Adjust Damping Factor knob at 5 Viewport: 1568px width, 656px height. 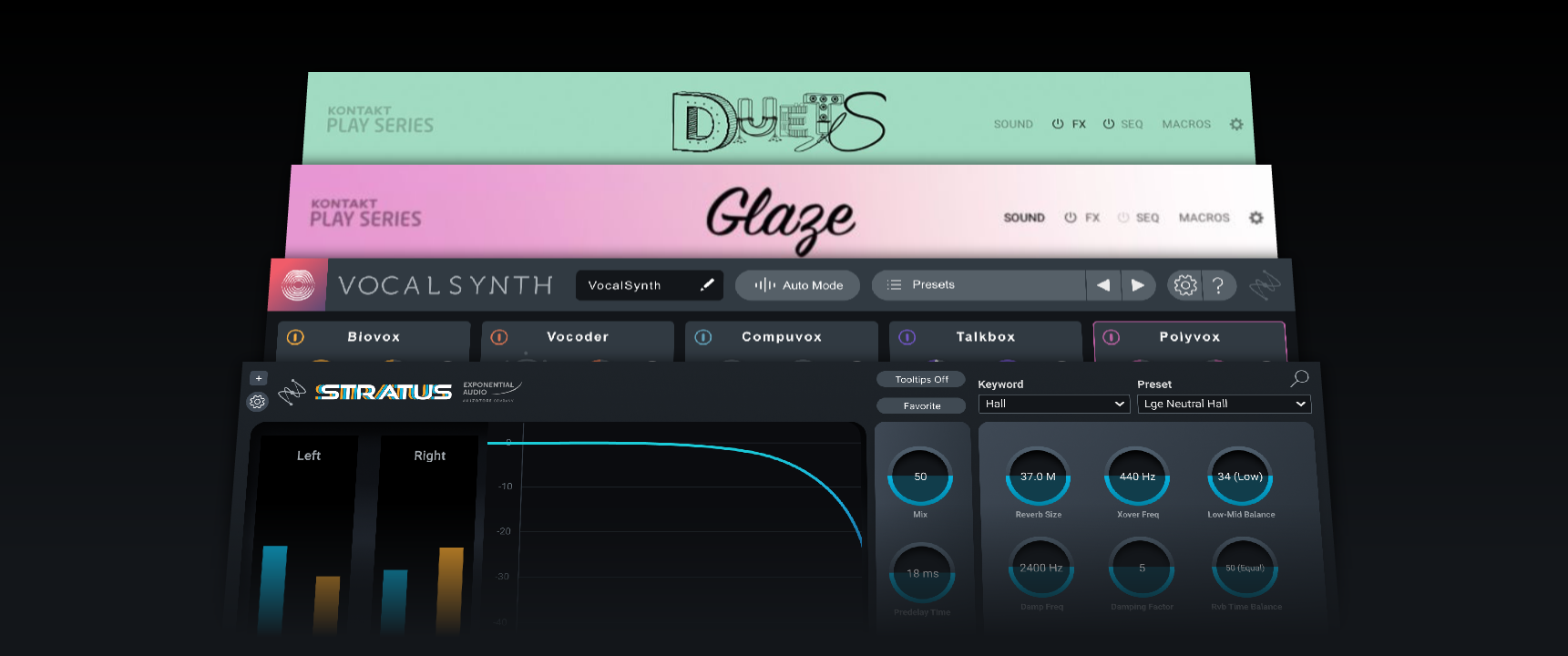click(1142, 568)
